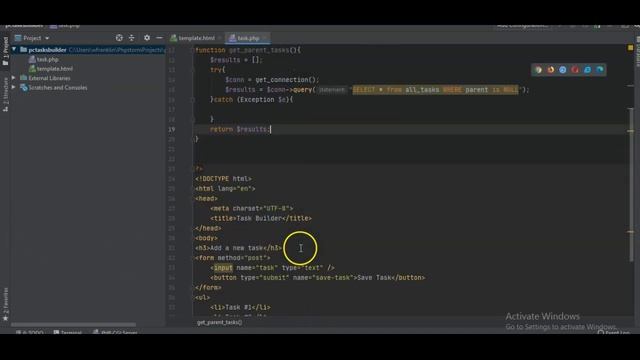Expand Scratches and Consoles node
This screenshot has height=360, width=640.
(x=14, y=87)
